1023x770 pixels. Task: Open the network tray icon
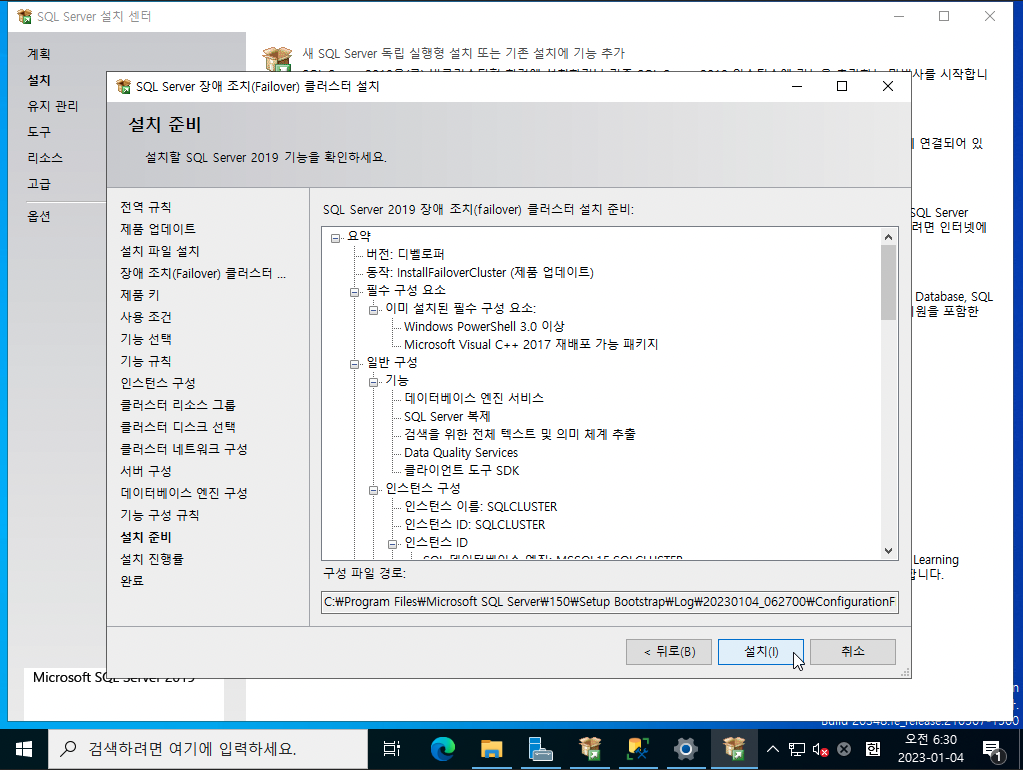[797, 749]
